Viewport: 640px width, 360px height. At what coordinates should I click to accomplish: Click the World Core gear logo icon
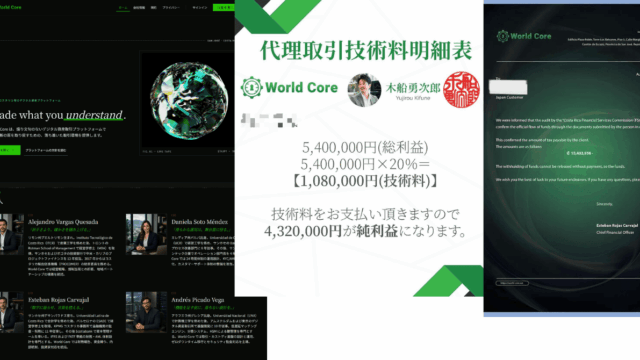coord(251,87)
